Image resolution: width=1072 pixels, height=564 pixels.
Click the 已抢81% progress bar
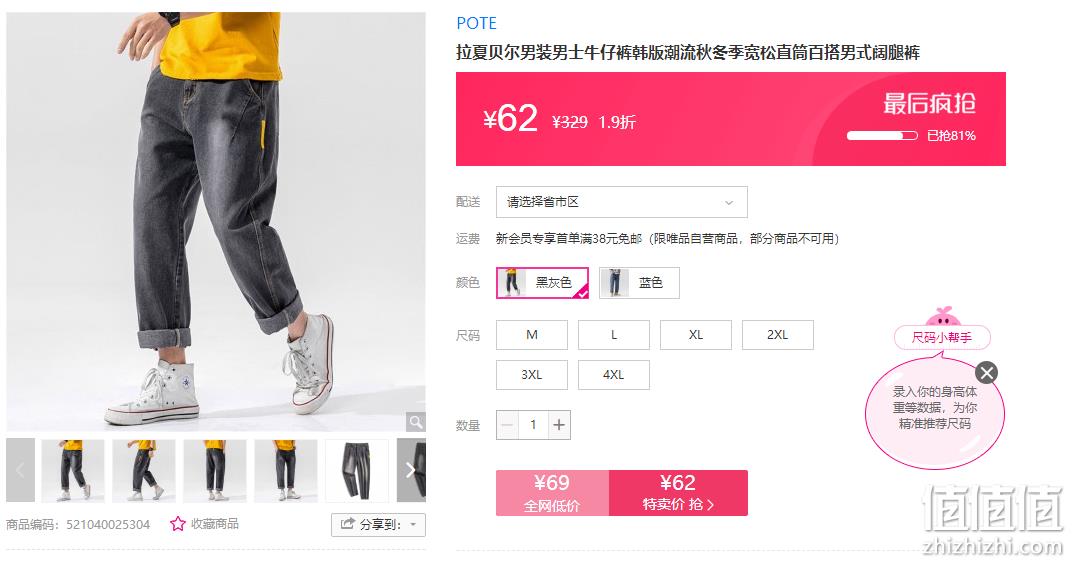tap(882, 135)
